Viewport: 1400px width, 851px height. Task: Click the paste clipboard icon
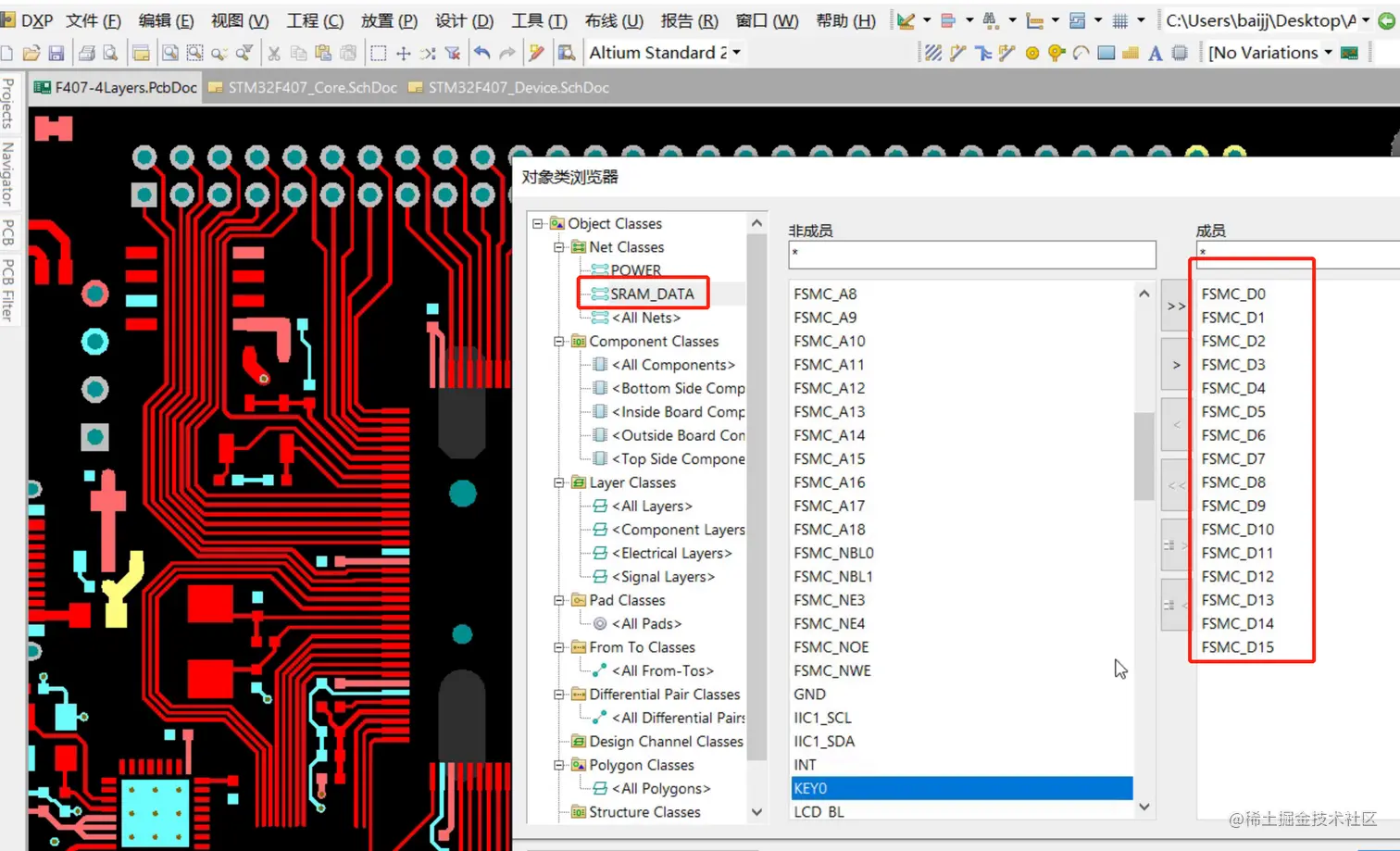coord(322,54)
